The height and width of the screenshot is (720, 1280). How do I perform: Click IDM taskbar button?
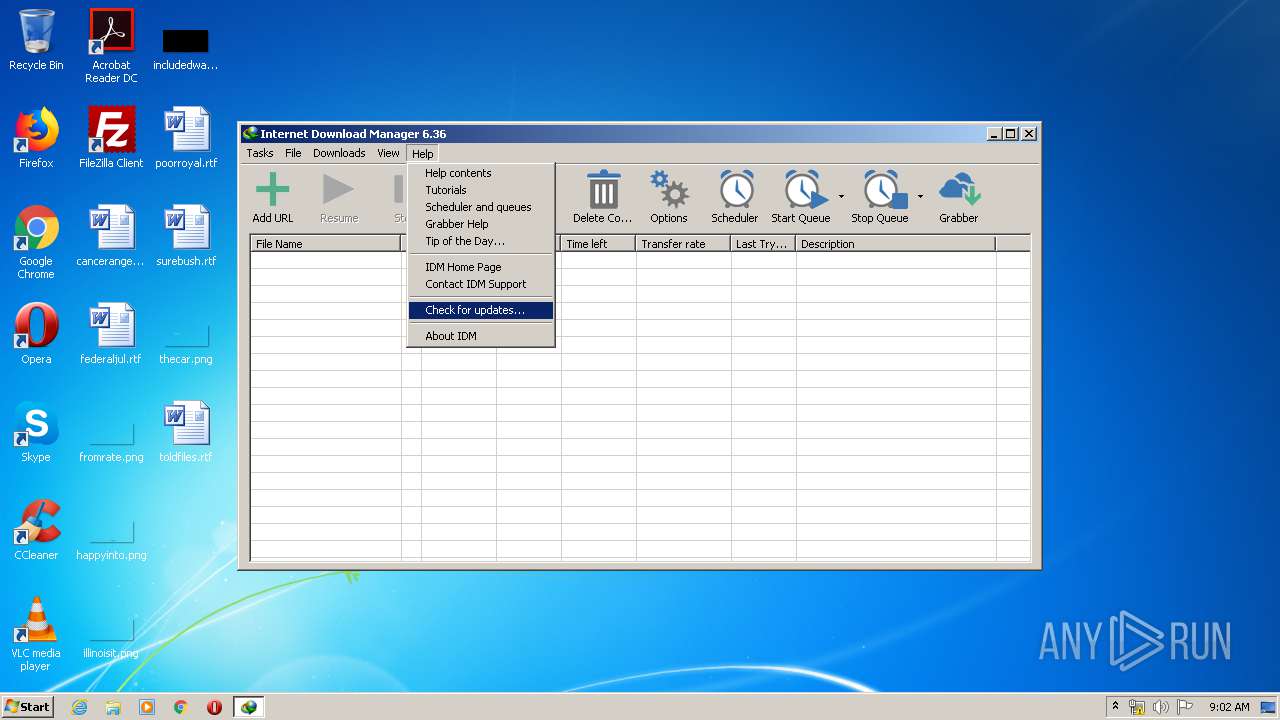[248, 707]
